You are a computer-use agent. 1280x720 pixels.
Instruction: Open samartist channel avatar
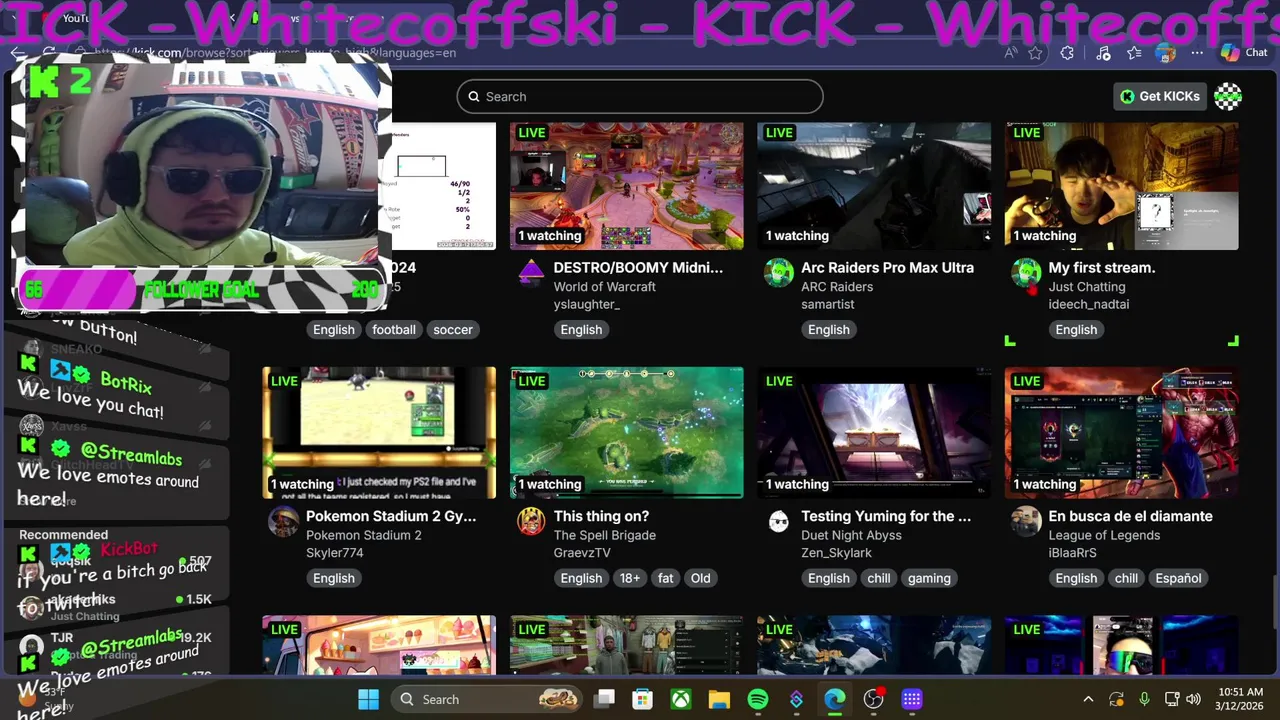coord(779,272)
